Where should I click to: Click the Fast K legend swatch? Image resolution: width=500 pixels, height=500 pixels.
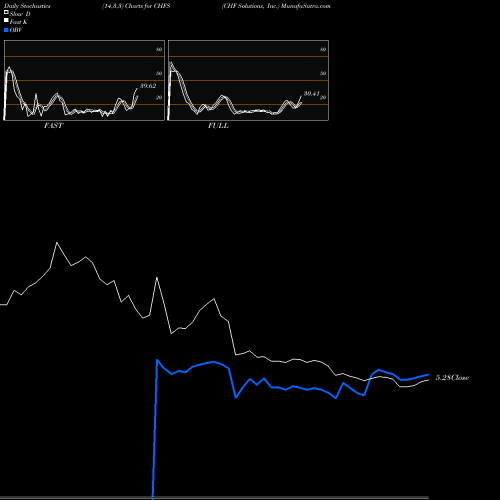(x=6, y=20)
